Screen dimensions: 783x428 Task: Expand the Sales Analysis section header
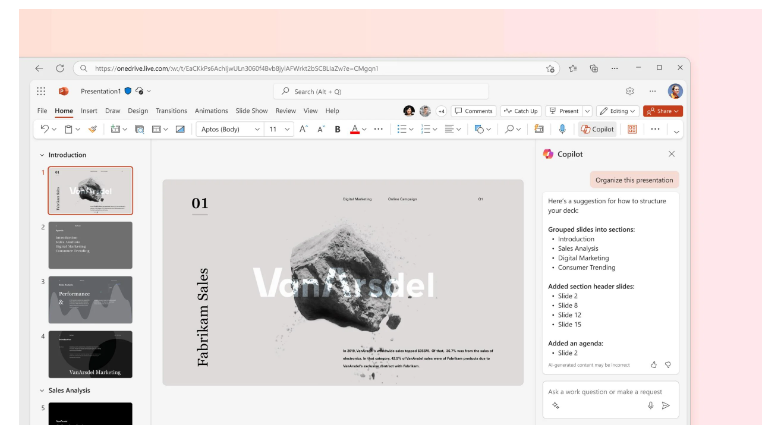[42, 390]
